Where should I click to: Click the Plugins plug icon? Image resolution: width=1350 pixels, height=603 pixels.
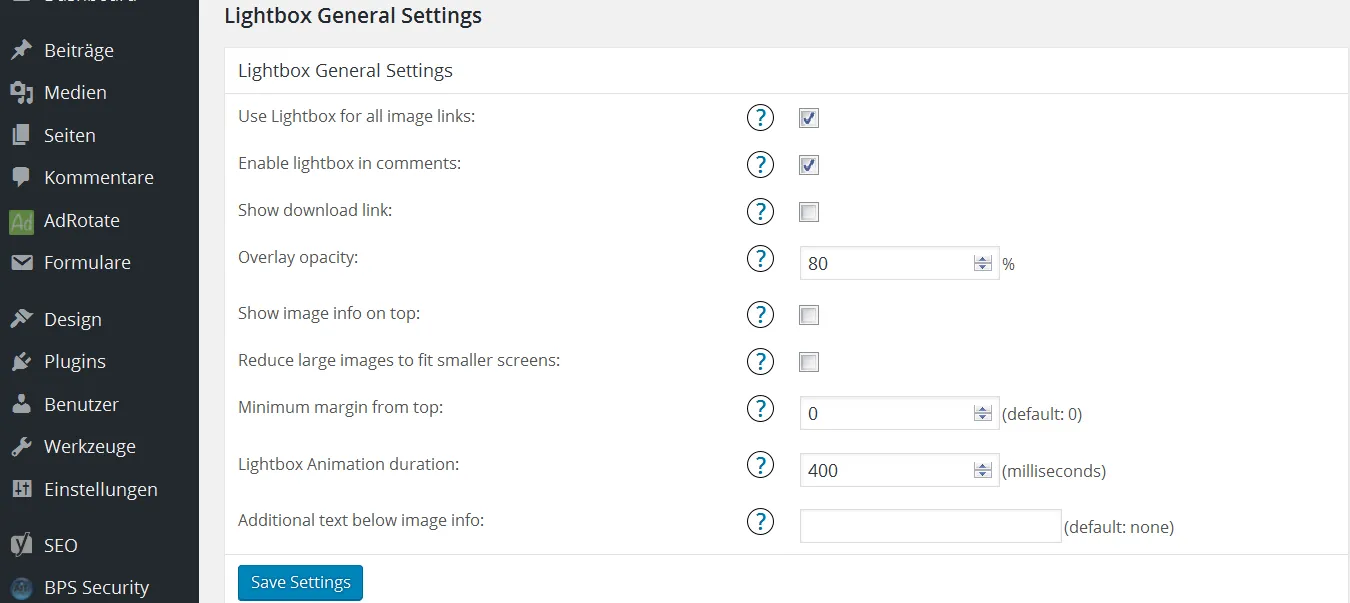[22, 362]
